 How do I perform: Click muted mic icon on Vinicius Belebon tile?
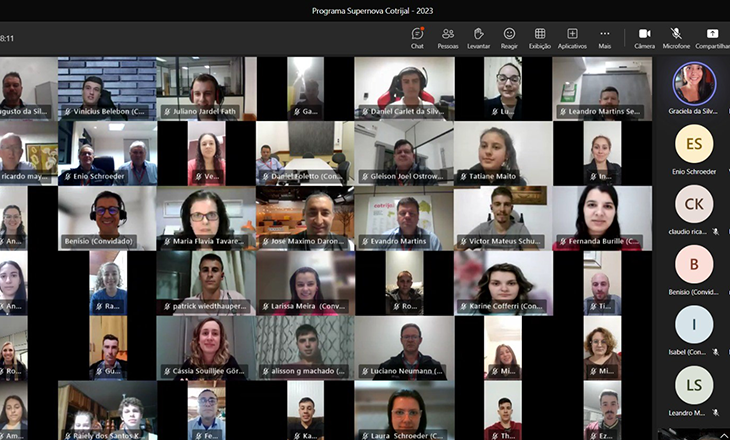click(x=68, y=112)
